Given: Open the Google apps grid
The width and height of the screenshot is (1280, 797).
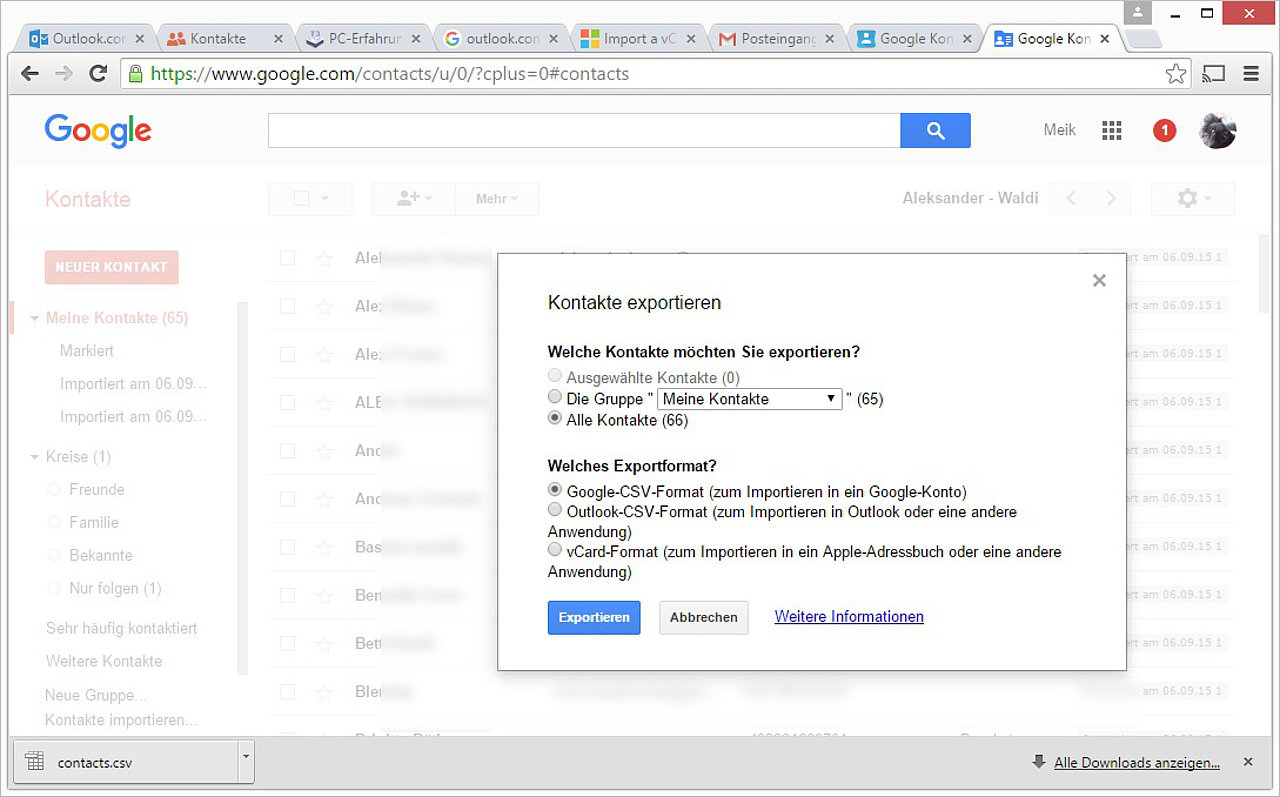Looking at the screenshot, I should 1112,130.
